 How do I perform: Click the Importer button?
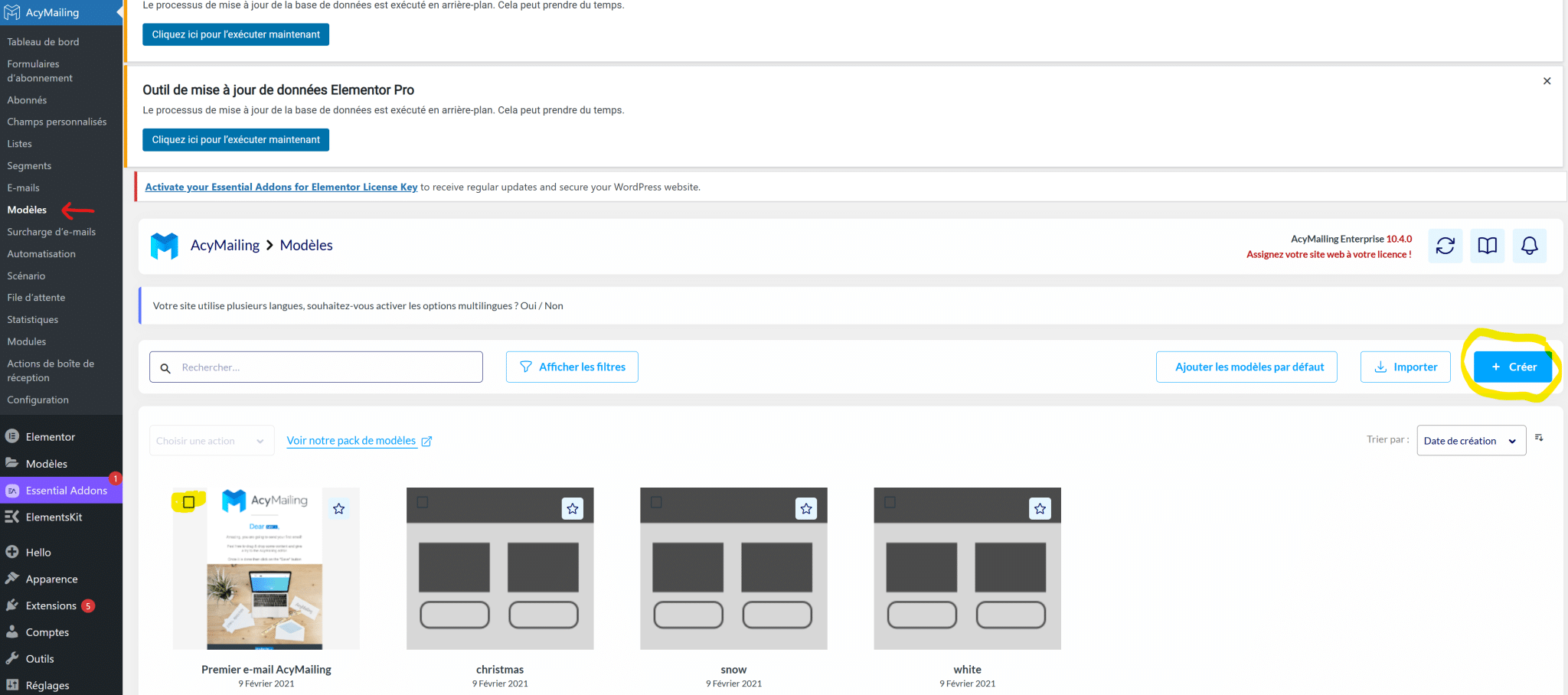click(x=1405, y=367)
